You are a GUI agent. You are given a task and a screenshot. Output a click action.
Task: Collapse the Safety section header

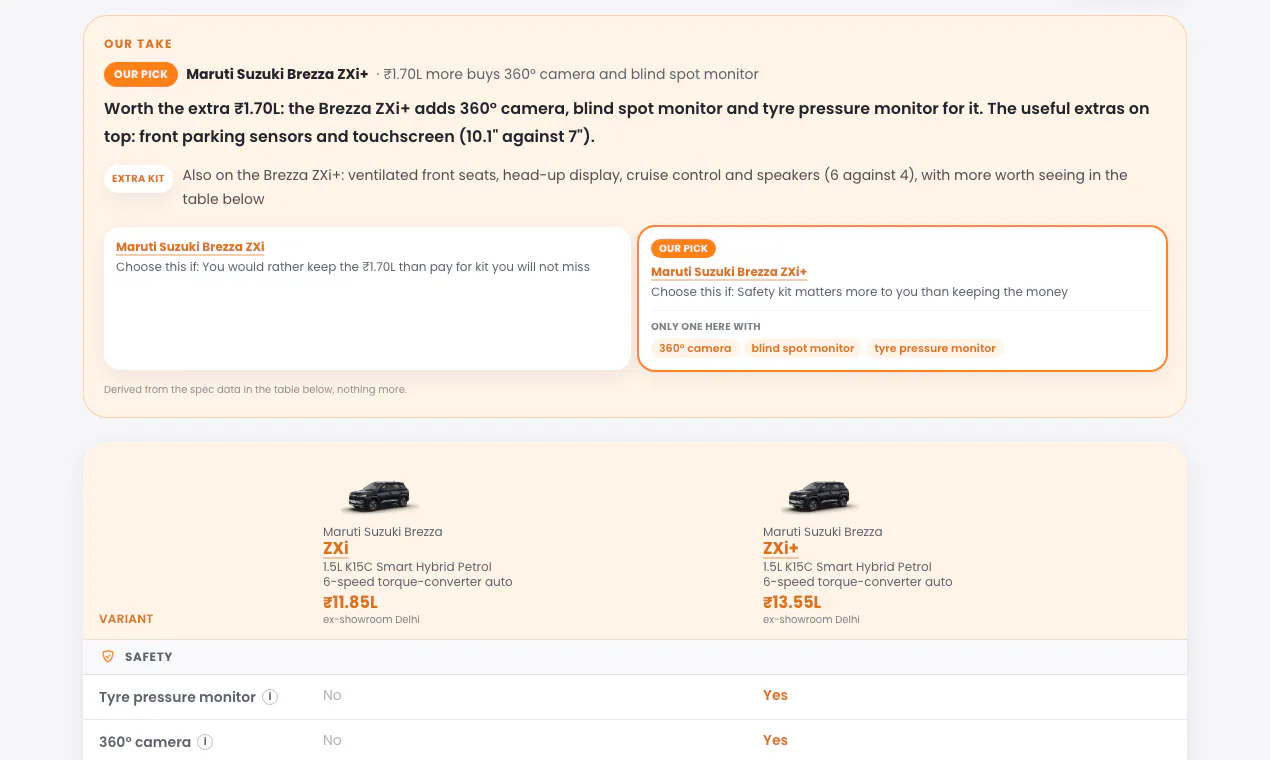(x=635, y=657)
